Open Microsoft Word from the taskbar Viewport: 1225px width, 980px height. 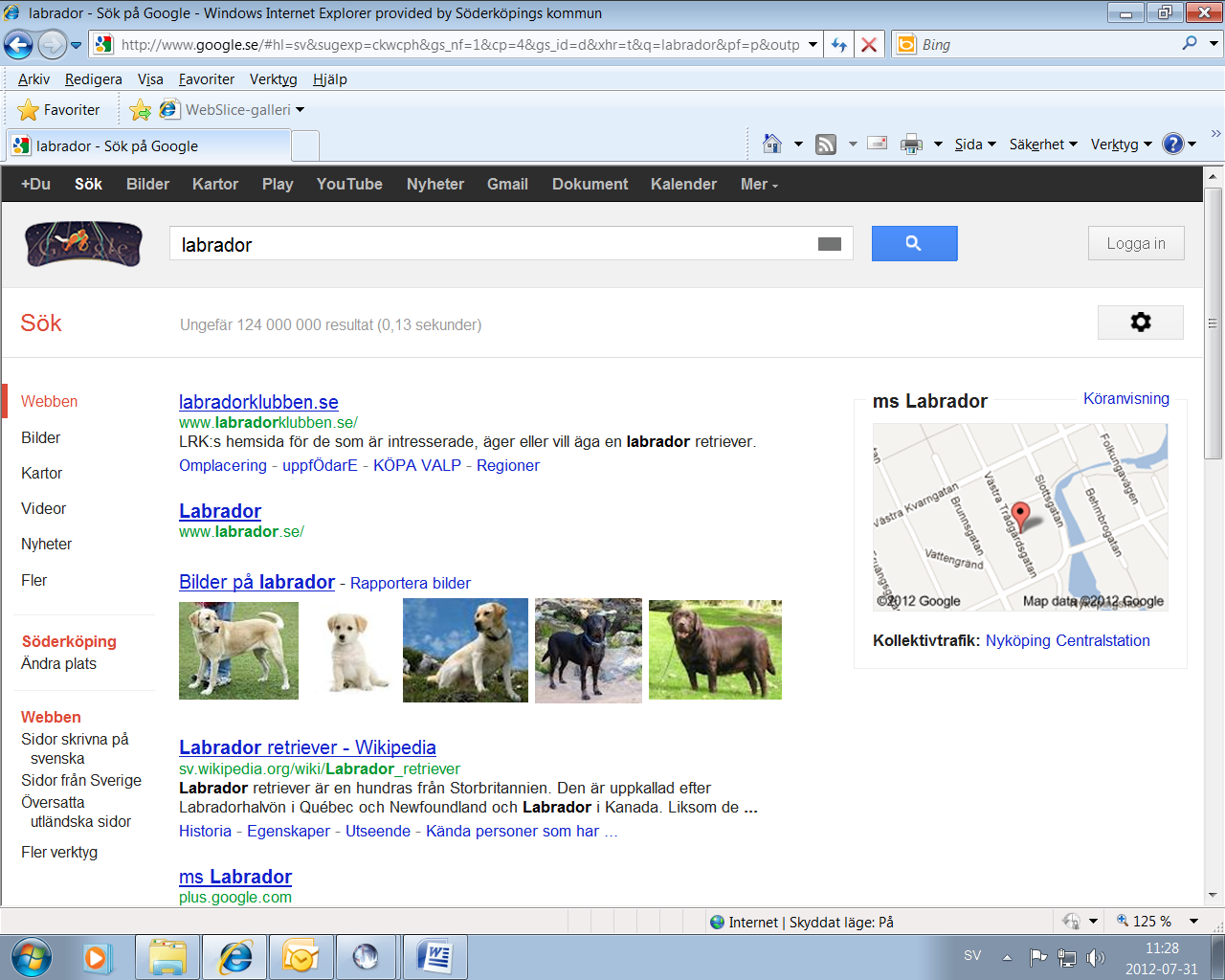435,957
